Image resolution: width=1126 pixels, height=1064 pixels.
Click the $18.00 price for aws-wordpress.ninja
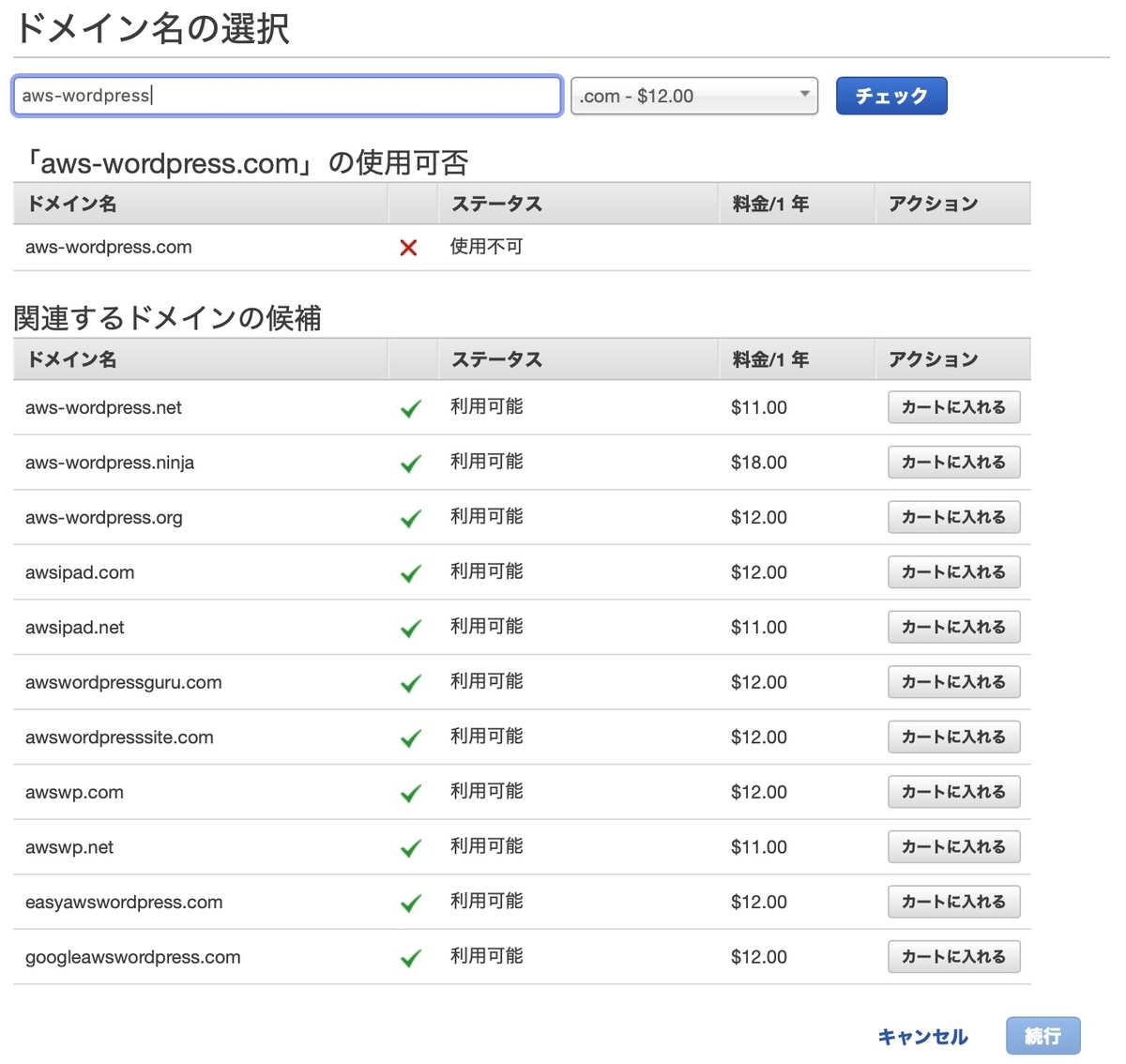point(759,463)
